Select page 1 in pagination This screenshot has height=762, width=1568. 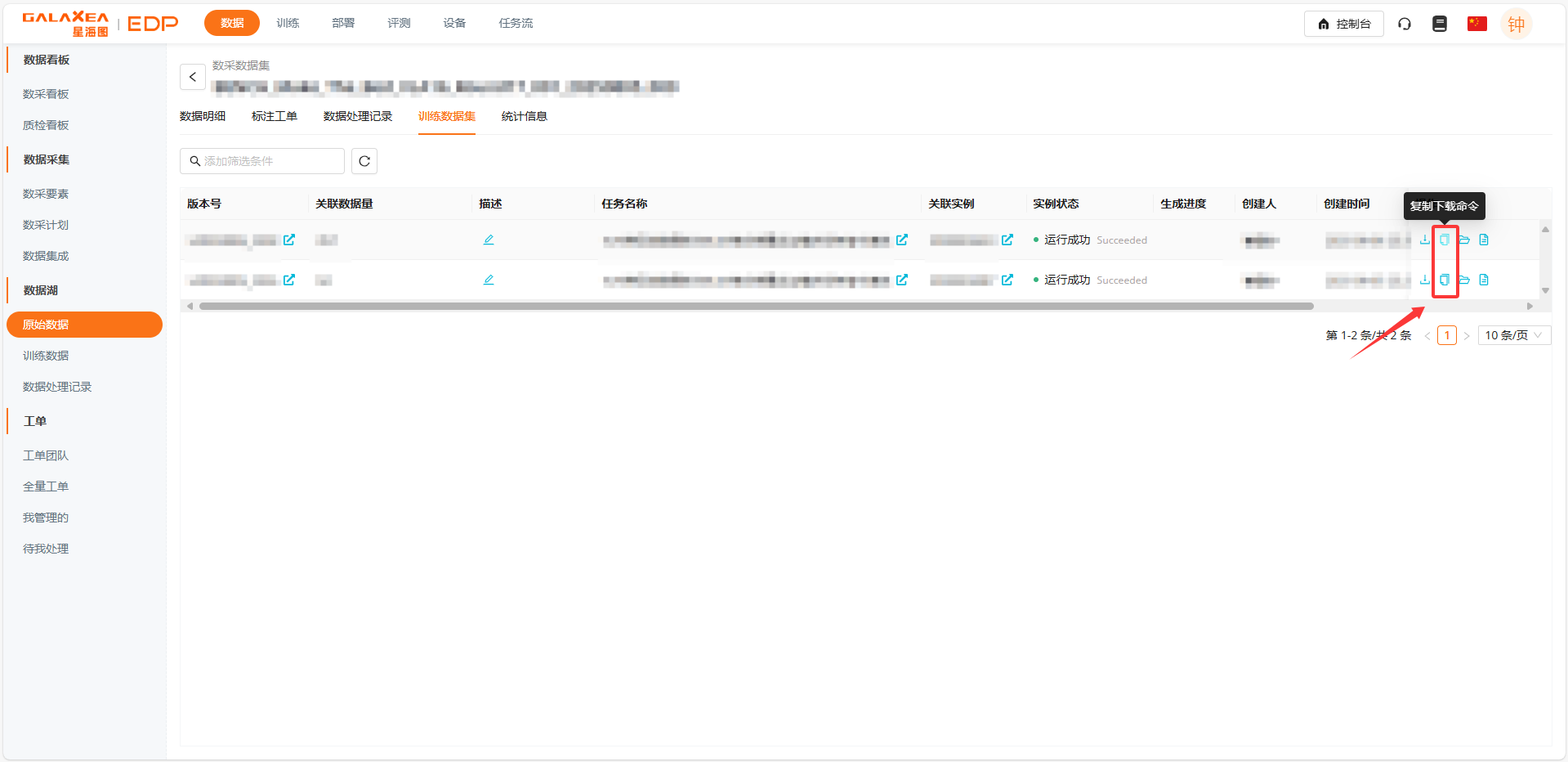(x=1447, y=335)
